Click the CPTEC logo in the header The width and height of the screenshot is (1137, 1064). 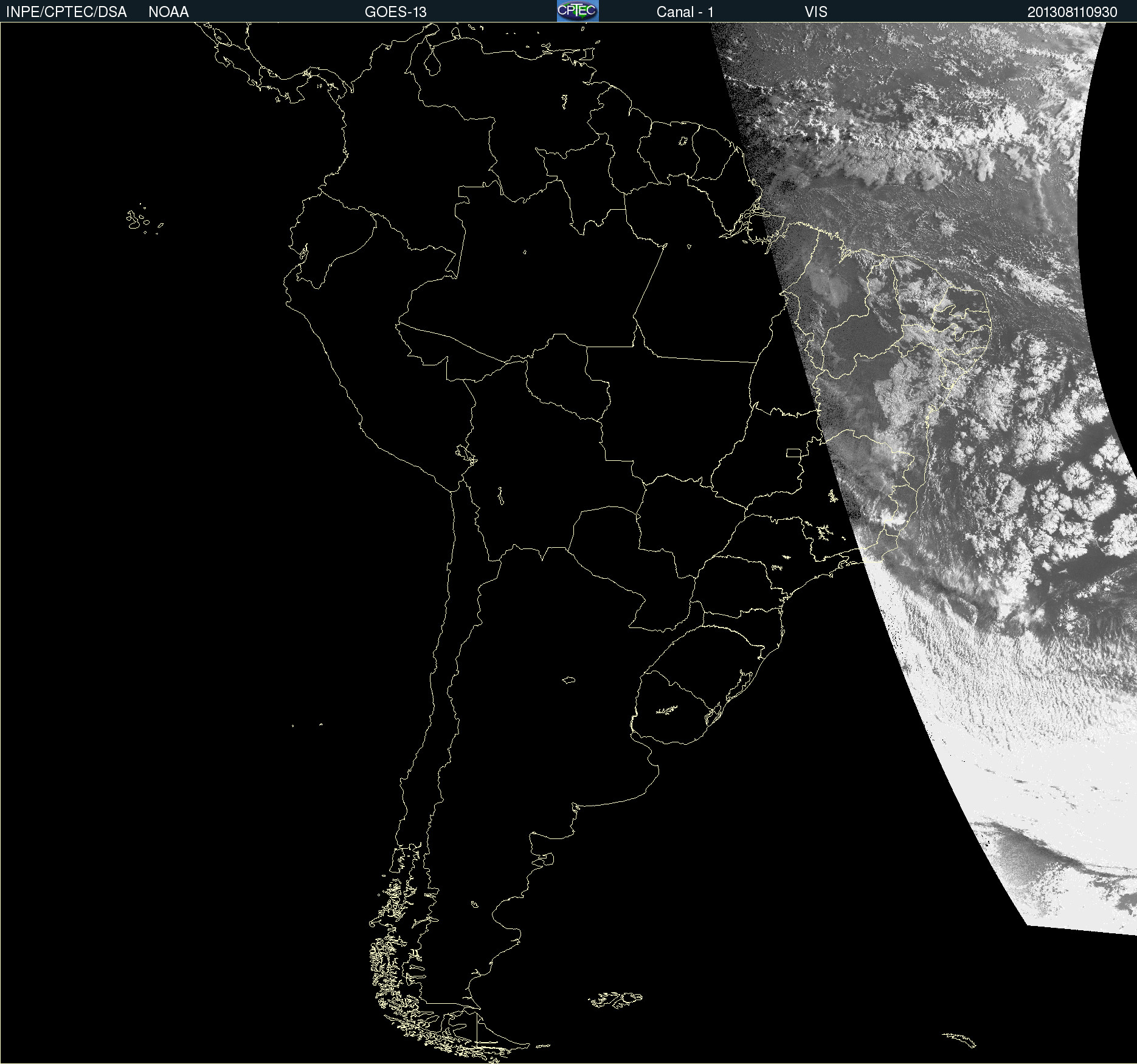[x=578, y=11]
